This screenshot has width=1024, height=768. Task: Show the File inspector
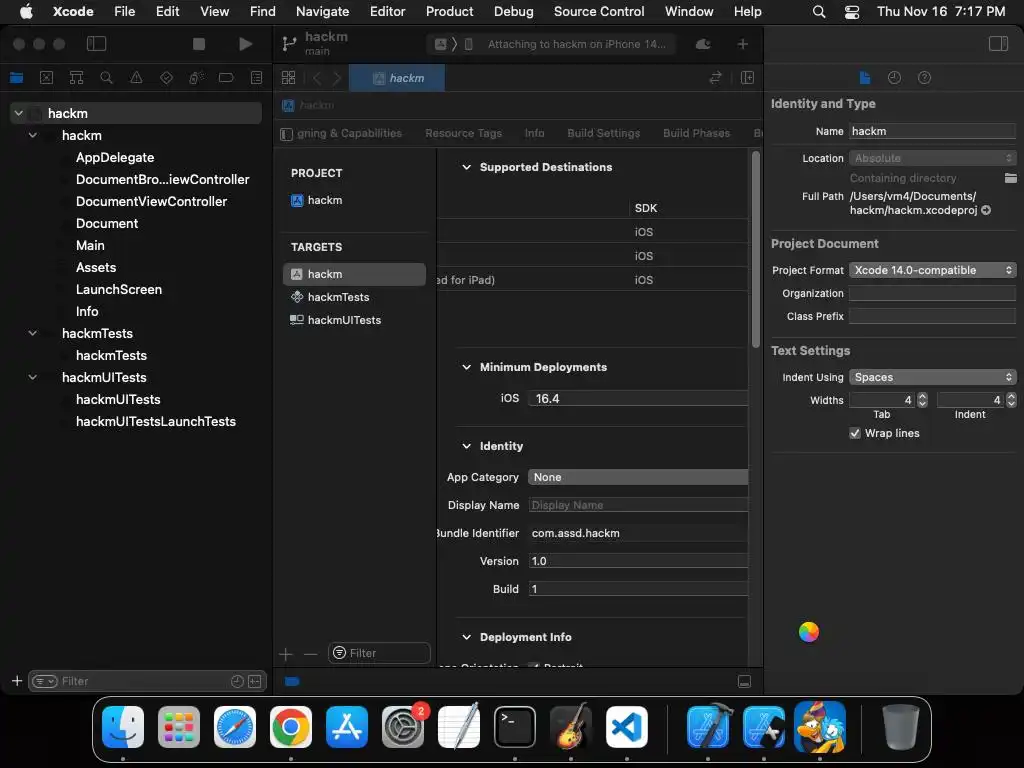(865, 78)
